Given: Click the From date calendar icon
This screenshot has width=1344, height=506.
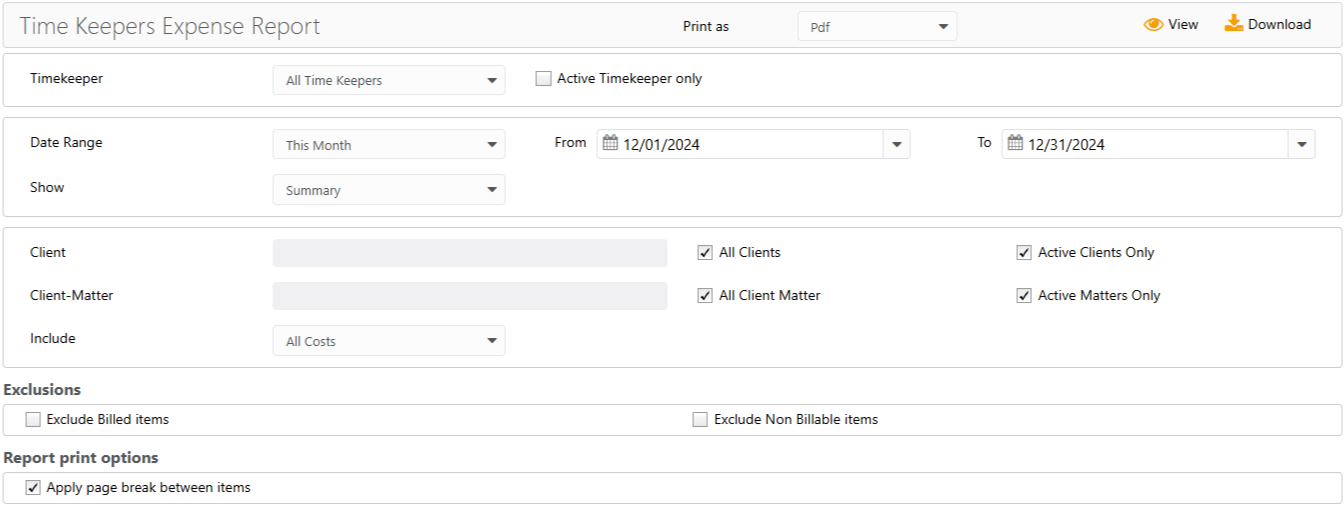Looking at the screenshot, I should tap(610, 143).
